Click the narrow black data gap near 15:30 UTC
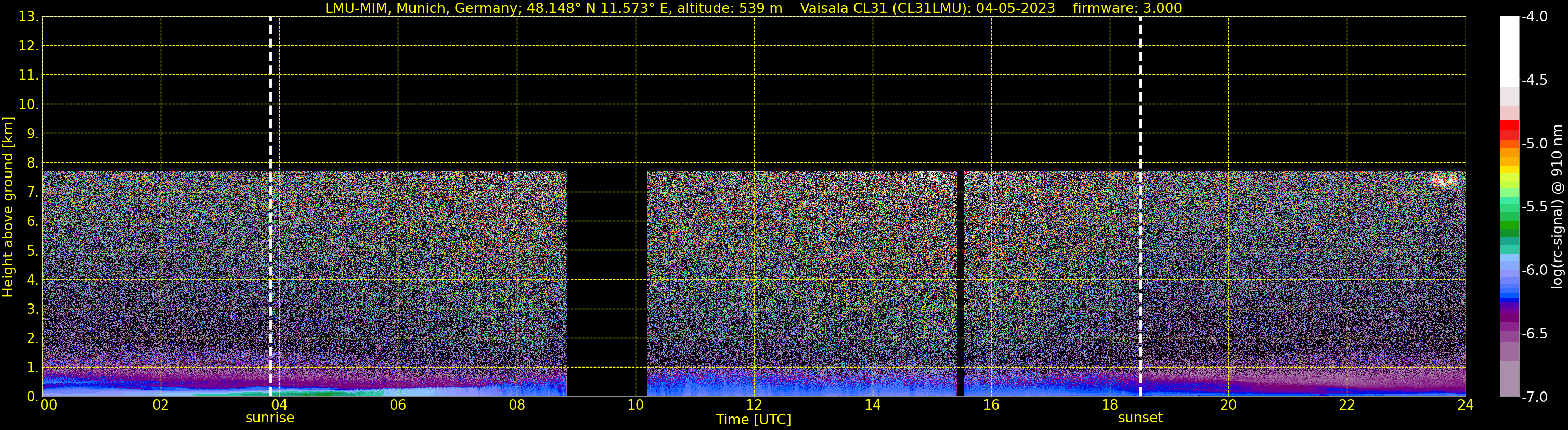1568x430 pixels. pos(961,283)
